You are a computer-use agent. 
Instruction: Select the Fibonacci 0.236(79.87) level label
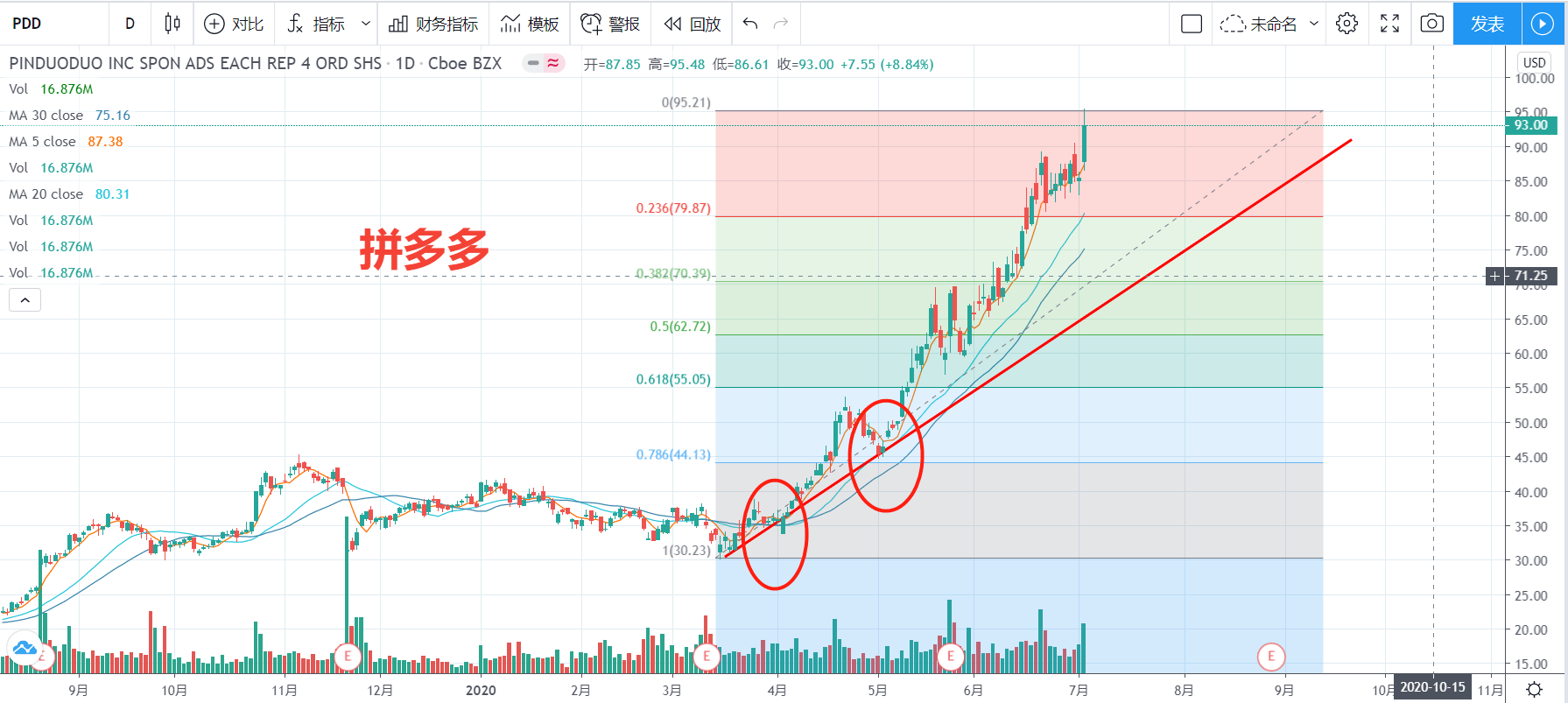[x=673, y=208]
